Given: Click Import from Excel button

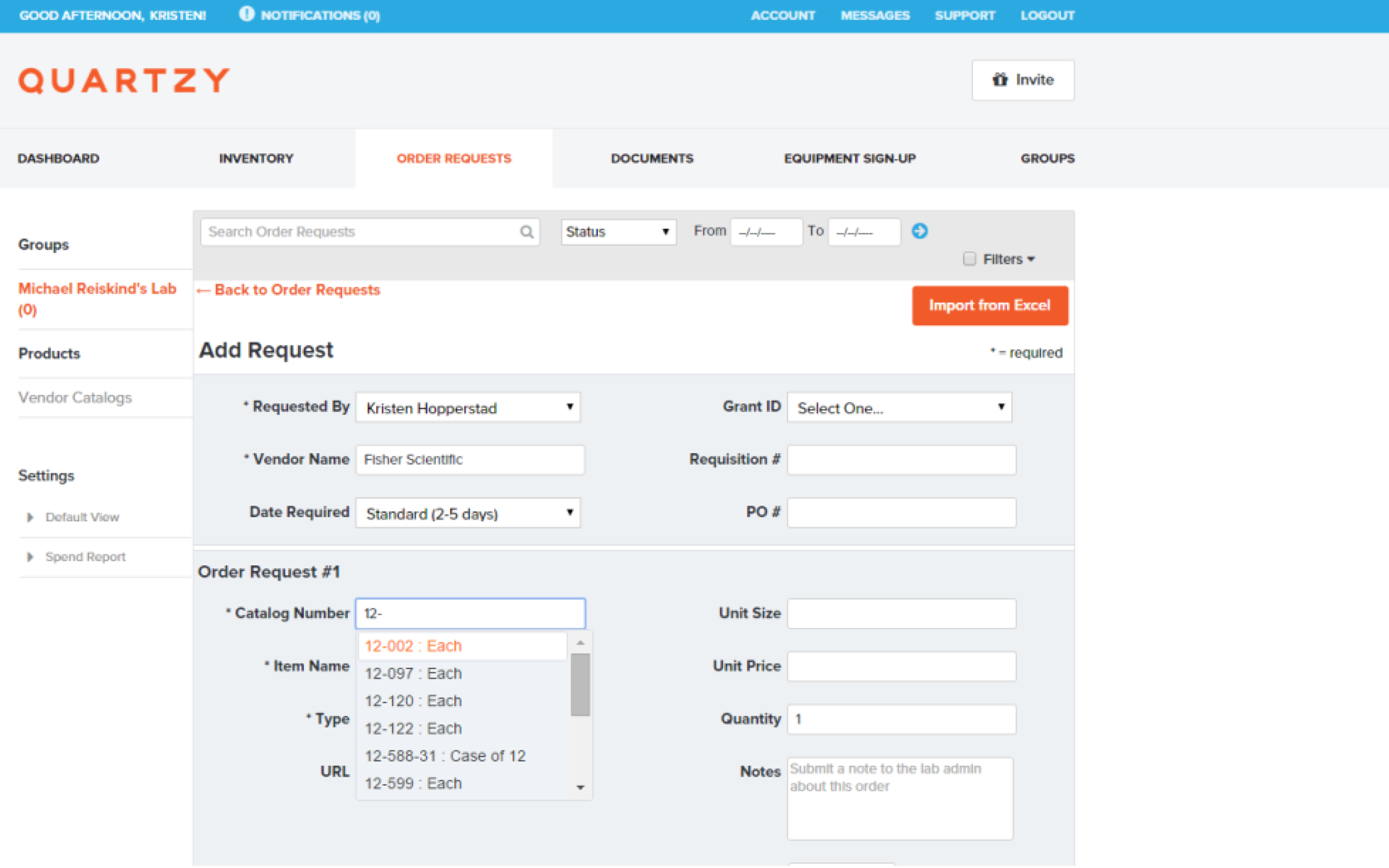Looking at the screenshot, I should pos(989,306).
